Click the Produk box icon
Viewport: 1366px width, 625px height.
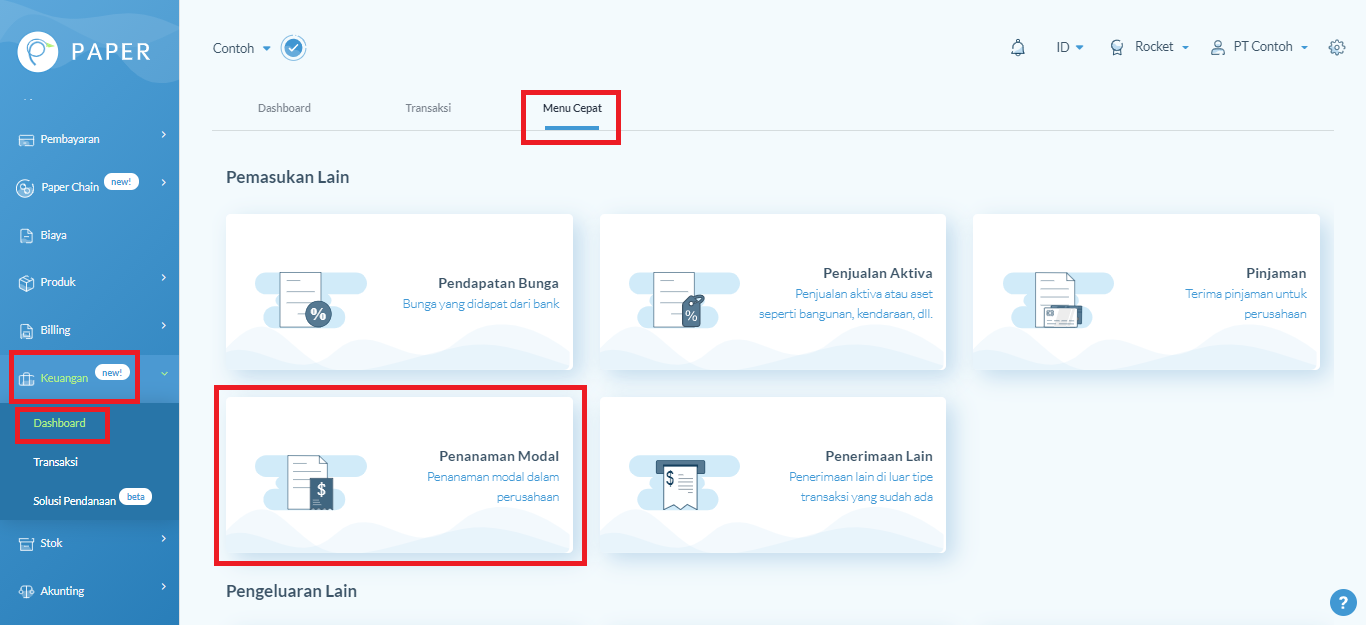[27, 283]
